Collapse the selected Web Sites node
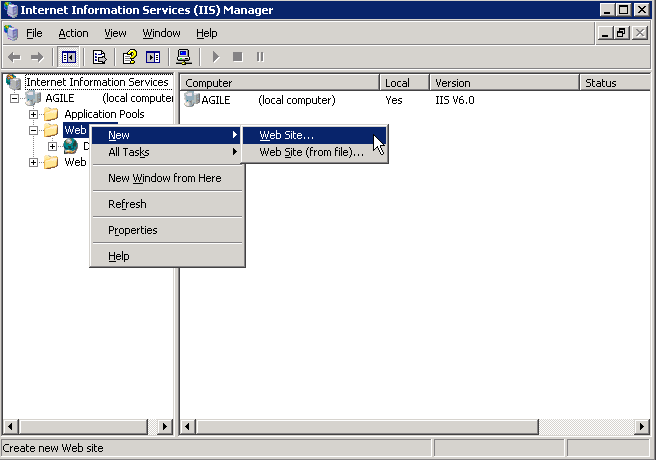Screen dimensions: 656x460 tap(33, 130)
